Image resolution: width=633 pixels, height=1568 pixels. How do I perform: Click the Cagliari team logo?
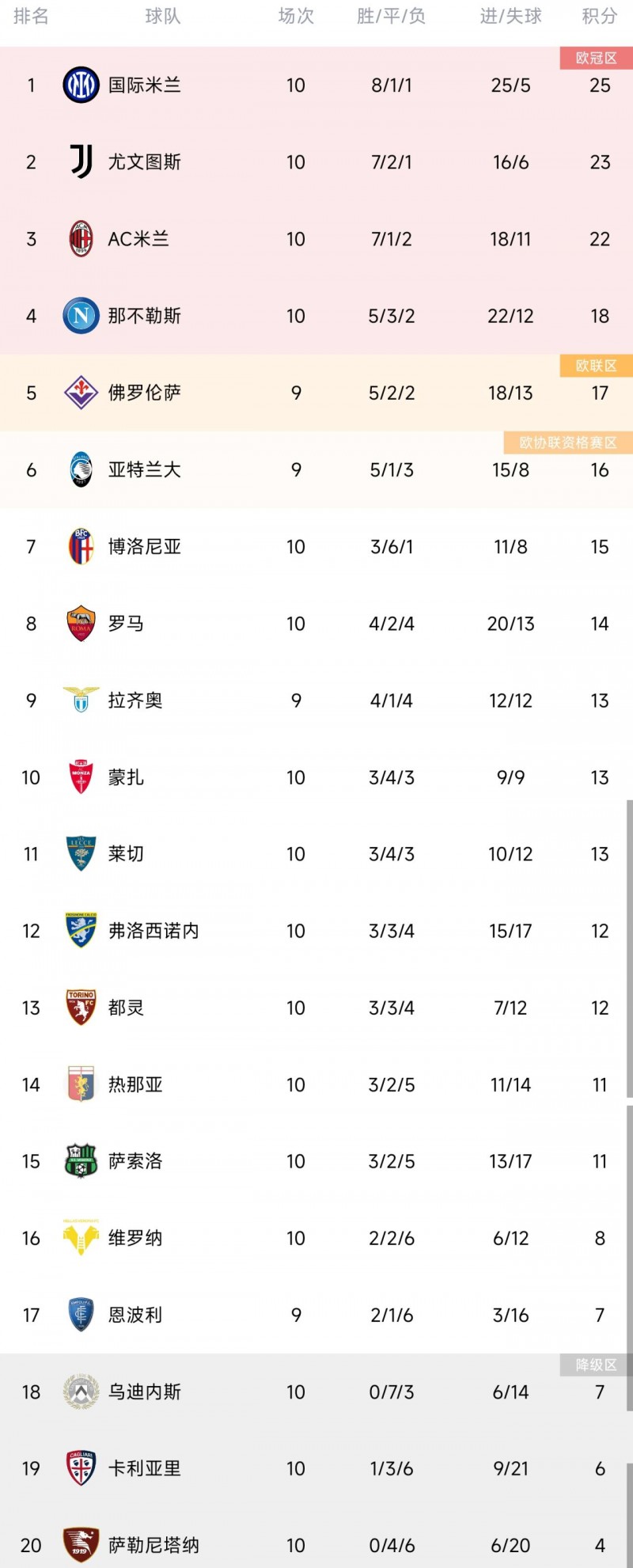(81, 1467)
